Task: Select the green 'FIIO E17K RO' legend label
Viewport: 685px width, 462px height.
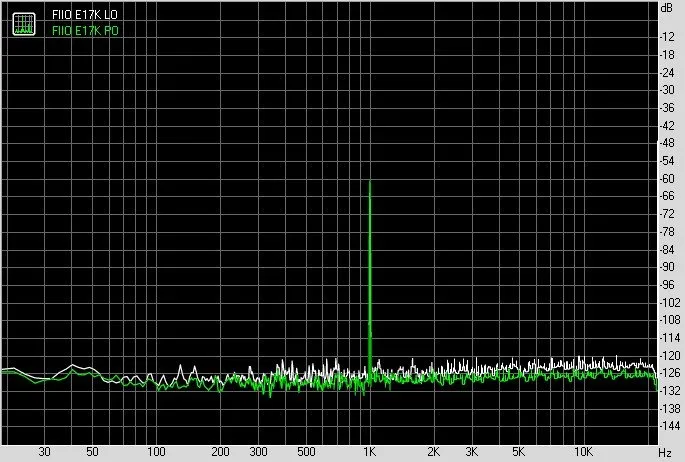Action: click(x=85, y=31)
